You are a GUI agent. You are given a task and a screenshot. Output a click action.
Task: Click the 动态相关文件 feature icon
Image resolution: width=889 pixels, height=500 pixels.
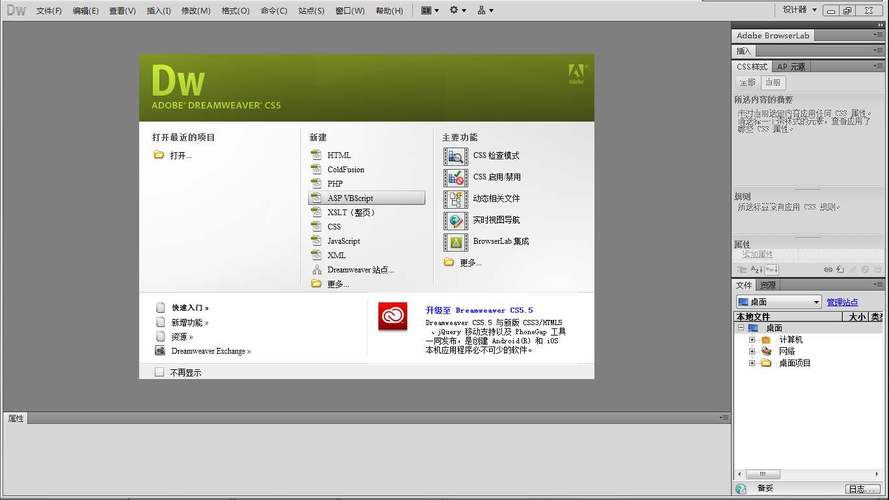point(455,199)
